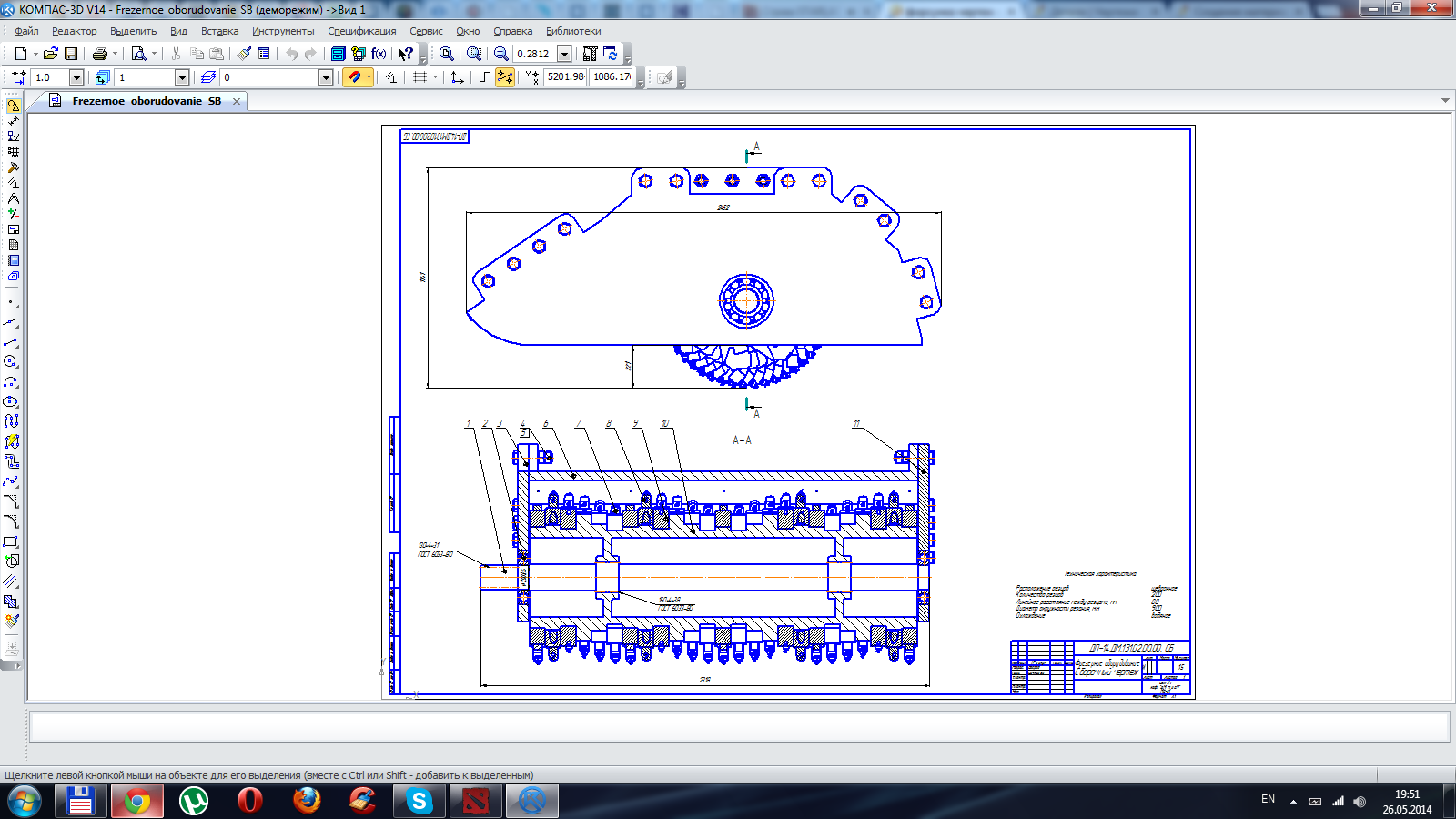Open the Dimensions tool panel
The height and width of the screenshot is (819, 1456).
pyautogui.click(x=13, y=121)
